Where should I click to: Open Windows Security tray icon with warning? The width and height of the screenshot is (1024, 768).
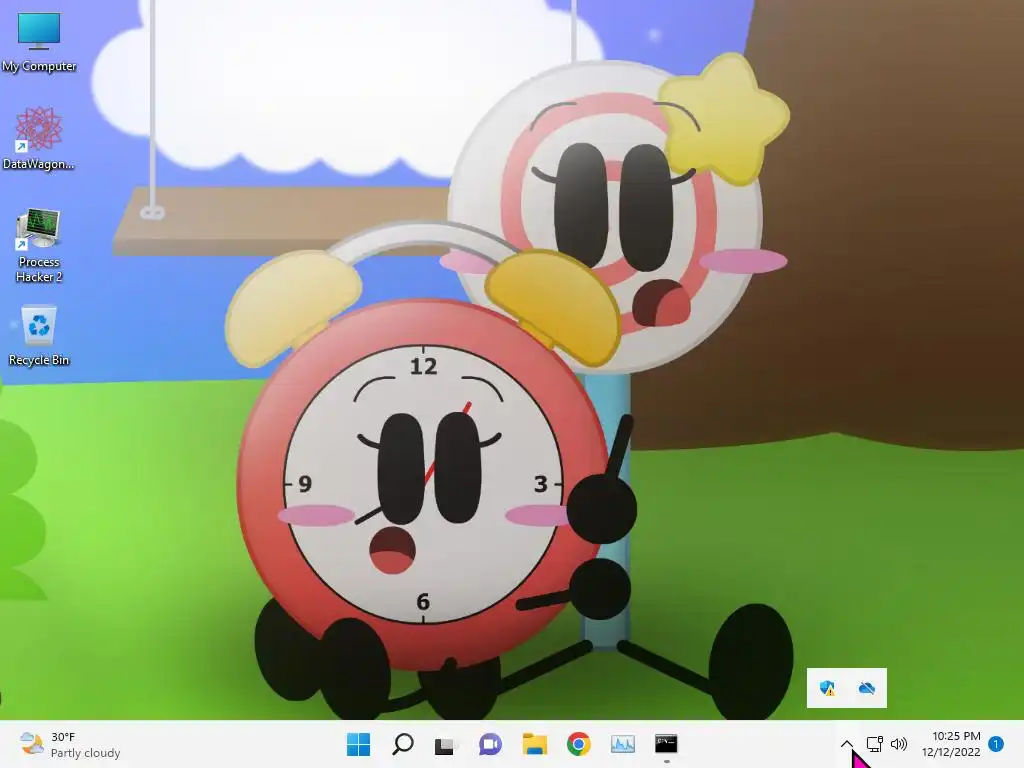coord(827,688)
